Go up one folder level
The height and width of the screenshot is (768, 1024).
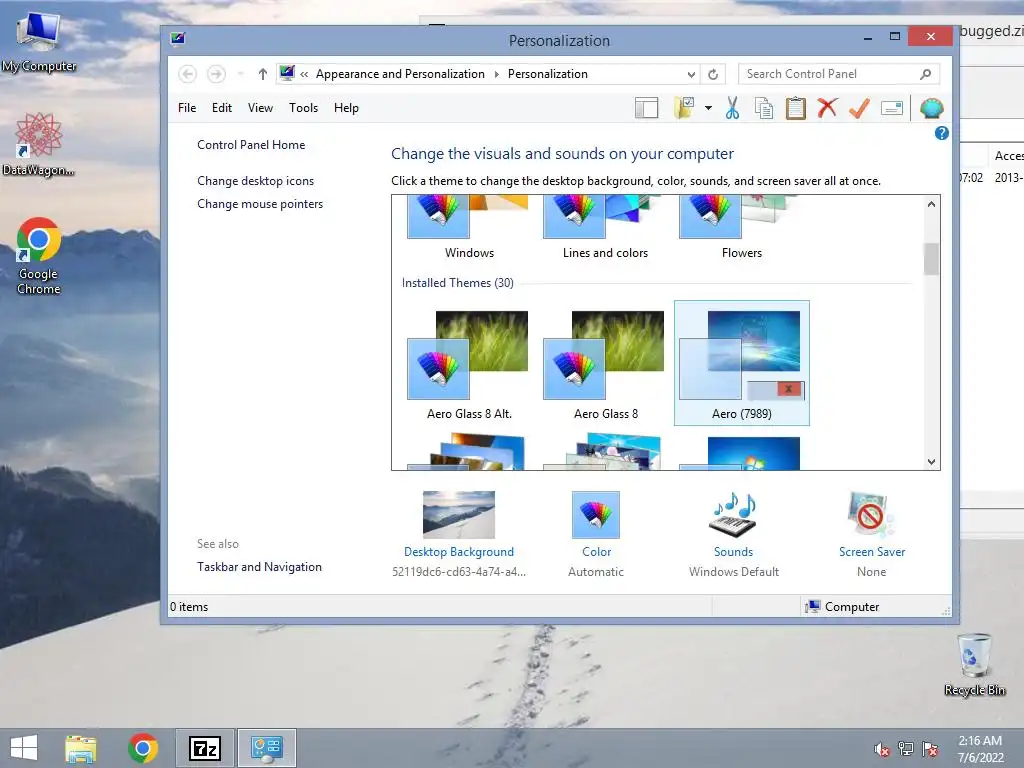263,74
